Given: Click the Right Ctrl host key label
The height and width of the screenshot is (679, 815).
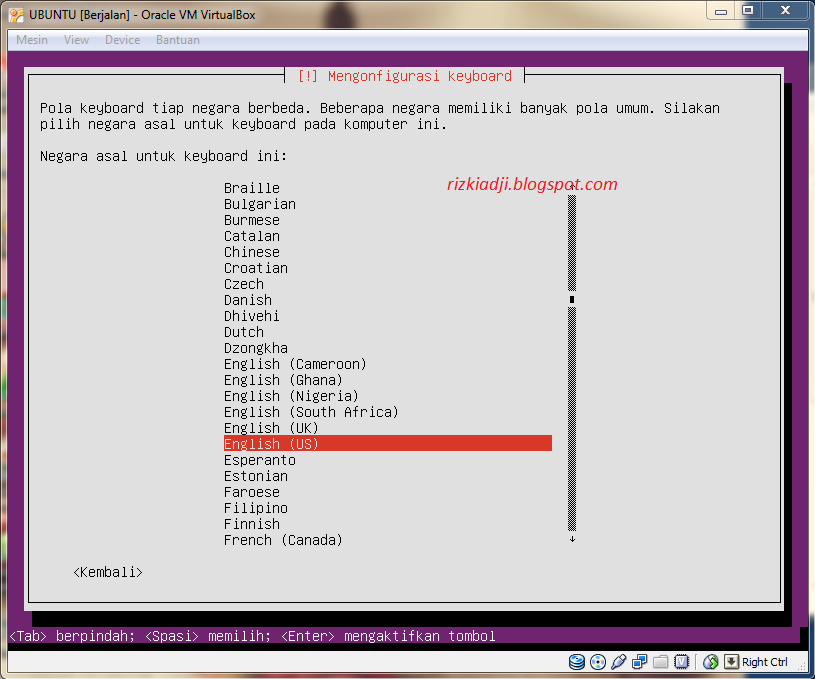Looking at the screenshot, I should (765, 662).
